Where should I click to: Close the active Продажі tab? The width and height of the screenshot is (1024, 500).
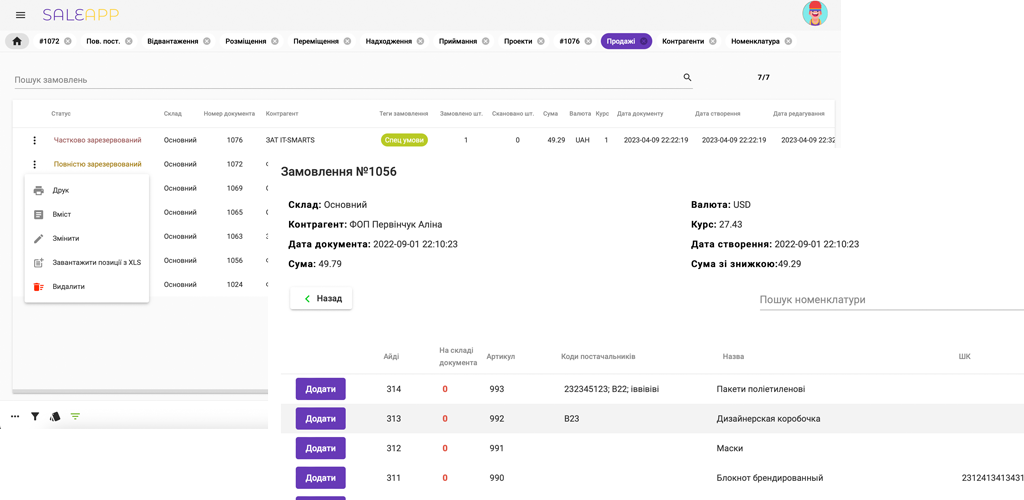point(643,41)
